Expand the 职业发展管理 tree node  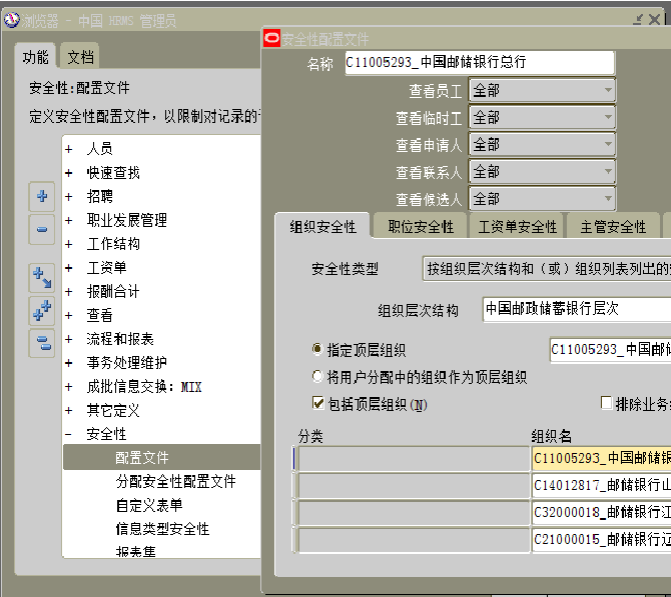tap(68, 220)
